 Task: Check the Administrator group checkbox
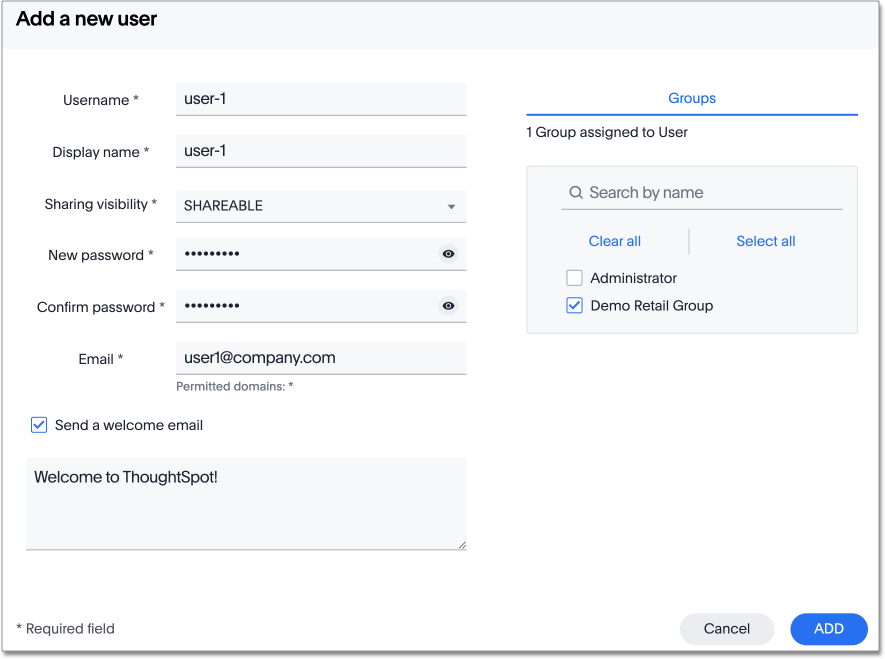(x=574, y=278)
